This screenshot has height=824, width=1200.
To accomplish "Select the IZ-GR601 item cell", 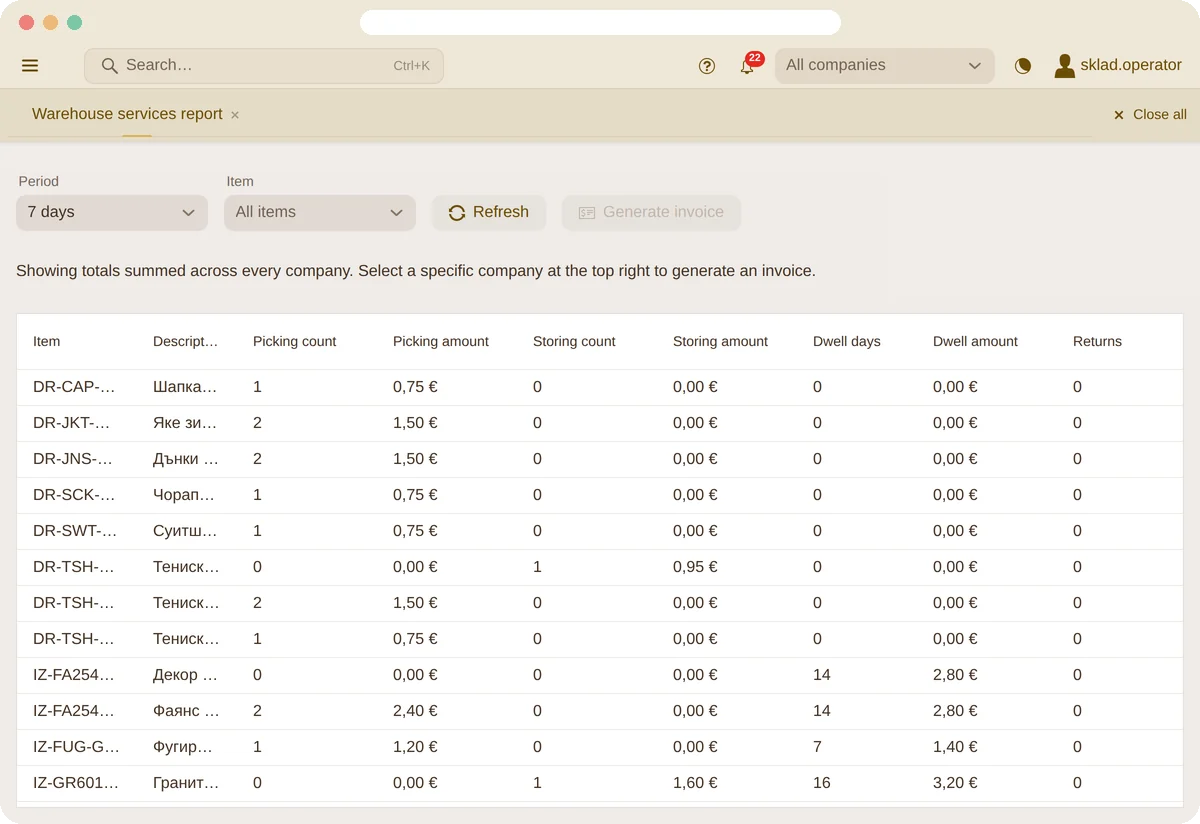I will coord(75,783).
